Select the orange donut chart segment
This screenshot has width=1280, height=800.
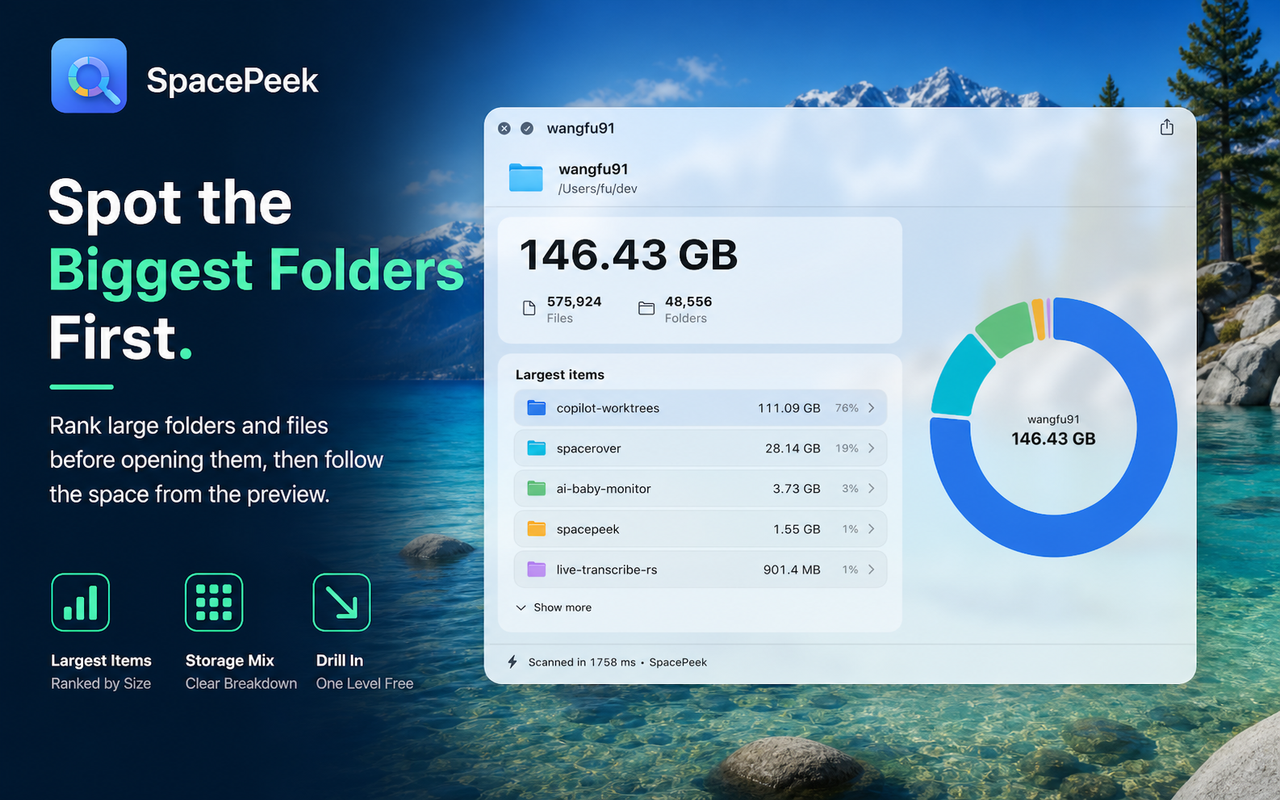coord(1038,318)
